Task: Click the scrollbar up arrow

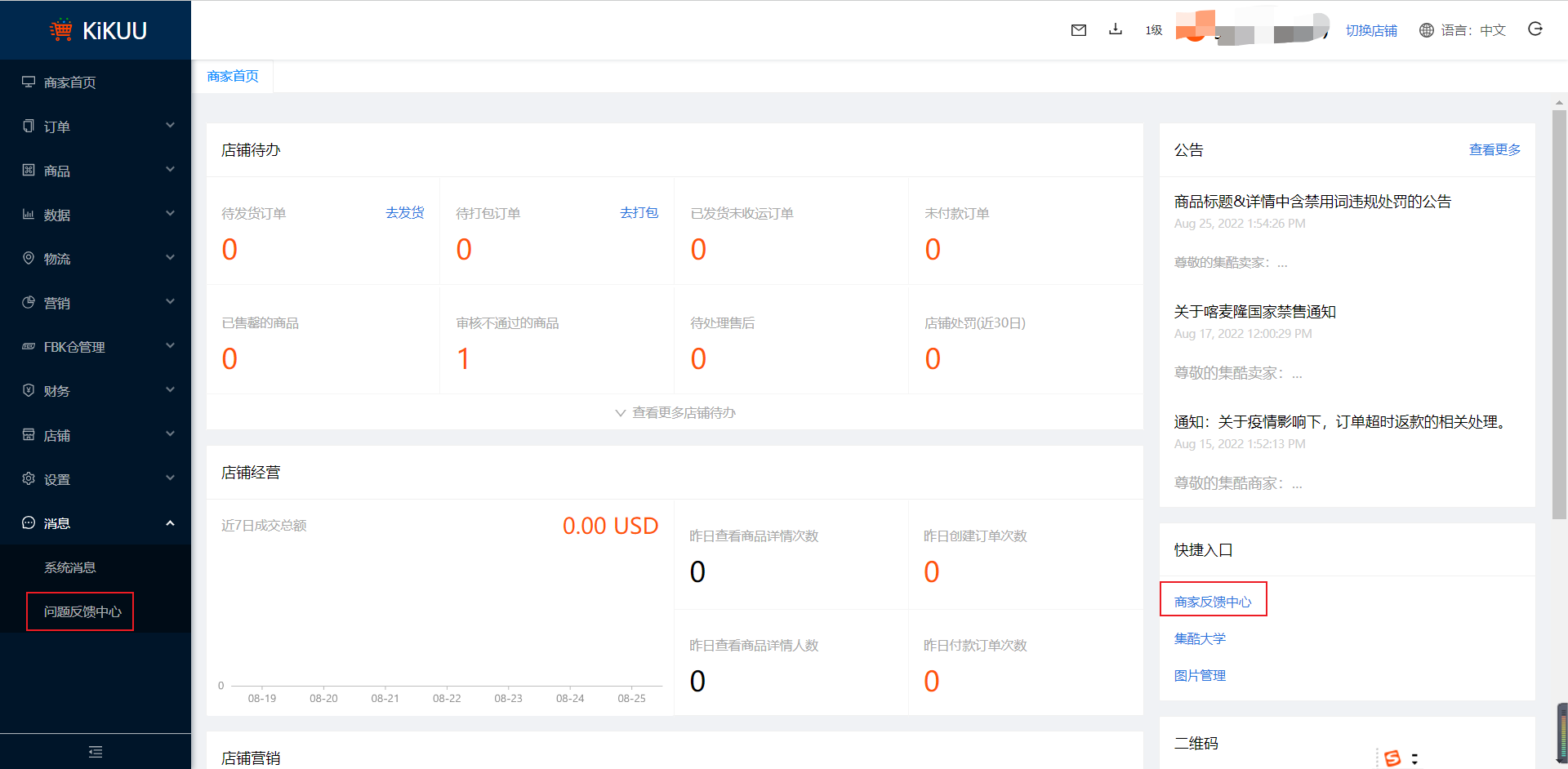Action: 1559,103
